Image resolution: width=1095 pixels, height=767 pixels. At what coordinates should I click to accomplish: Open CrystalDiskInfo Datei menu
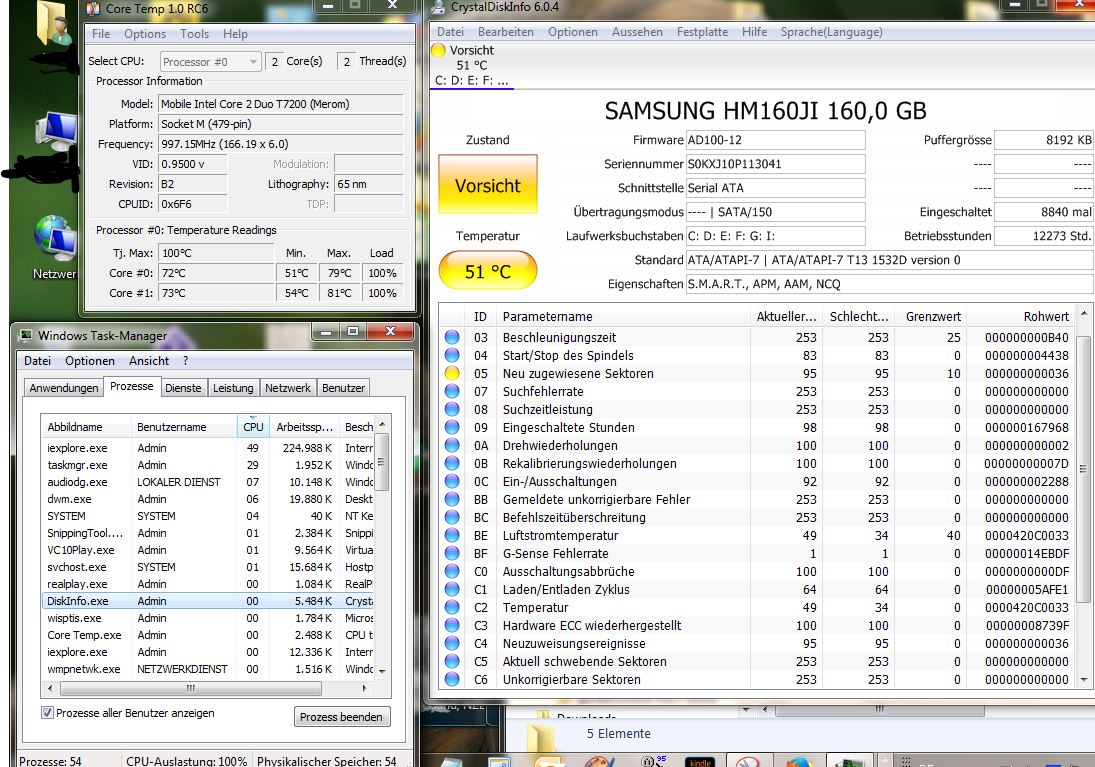[x=450, y=32]
